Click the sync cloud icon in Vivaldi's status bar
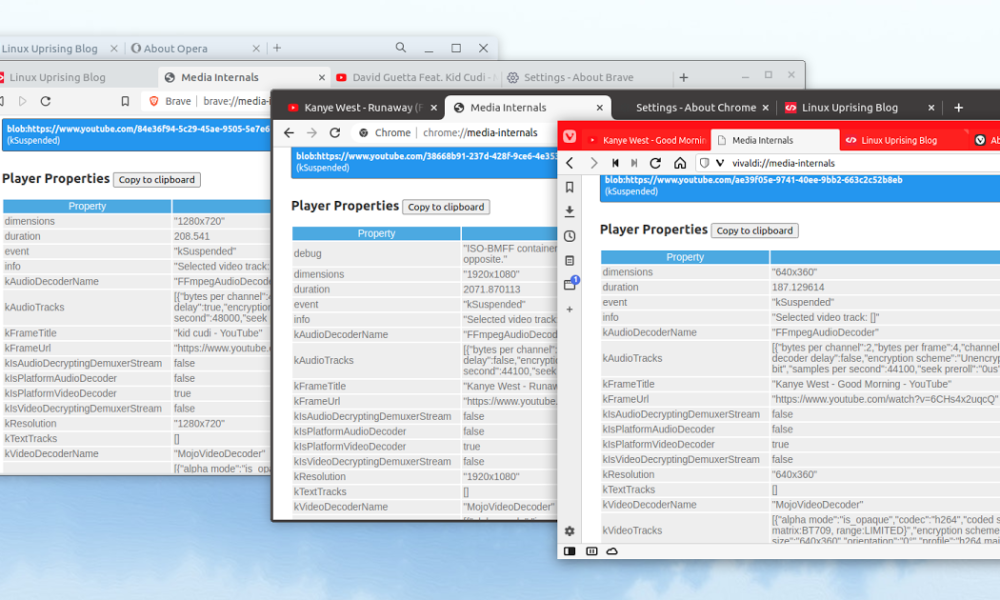The width and height of the screenshot is (1000, 600). (612, 551)
